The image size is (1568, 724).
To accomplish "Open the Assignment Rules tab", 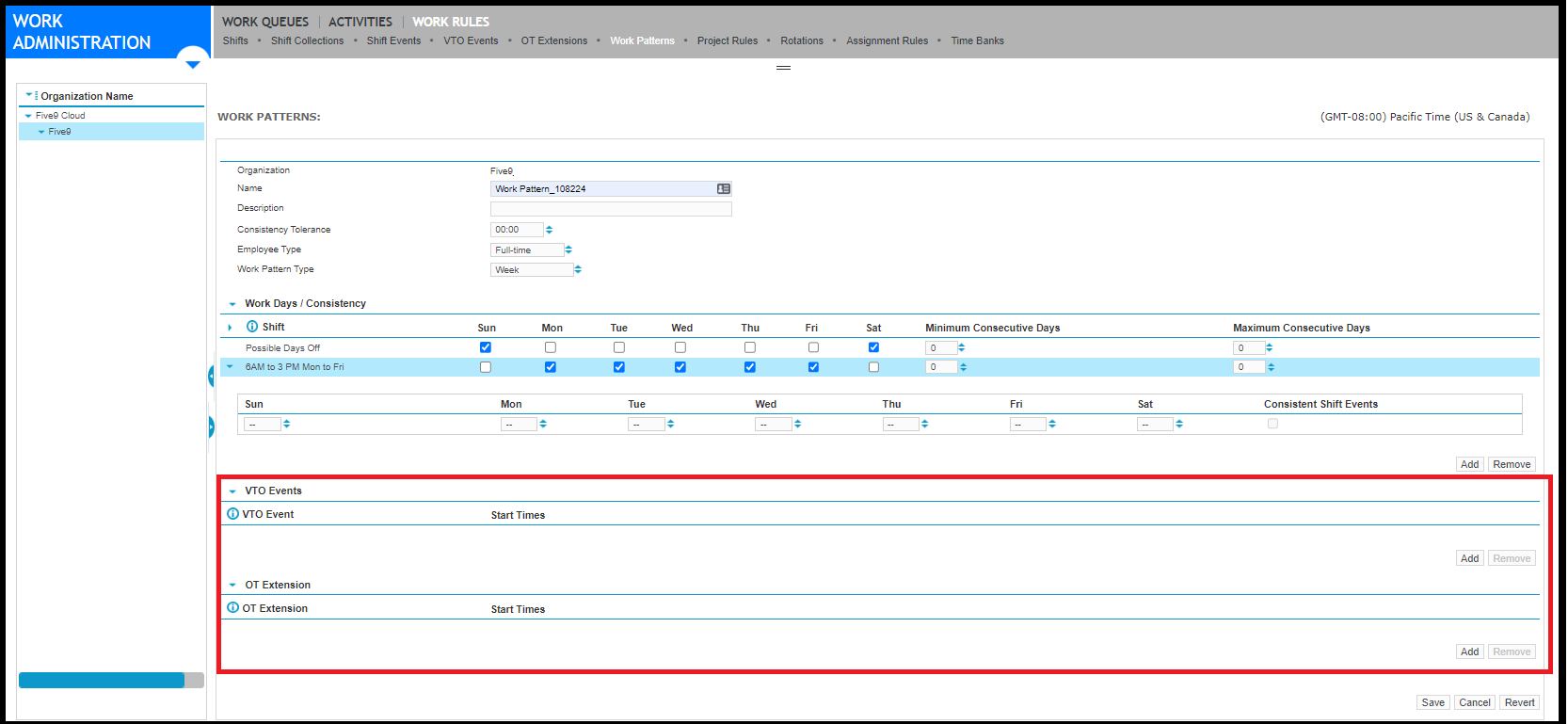I will tap(887, 40).
